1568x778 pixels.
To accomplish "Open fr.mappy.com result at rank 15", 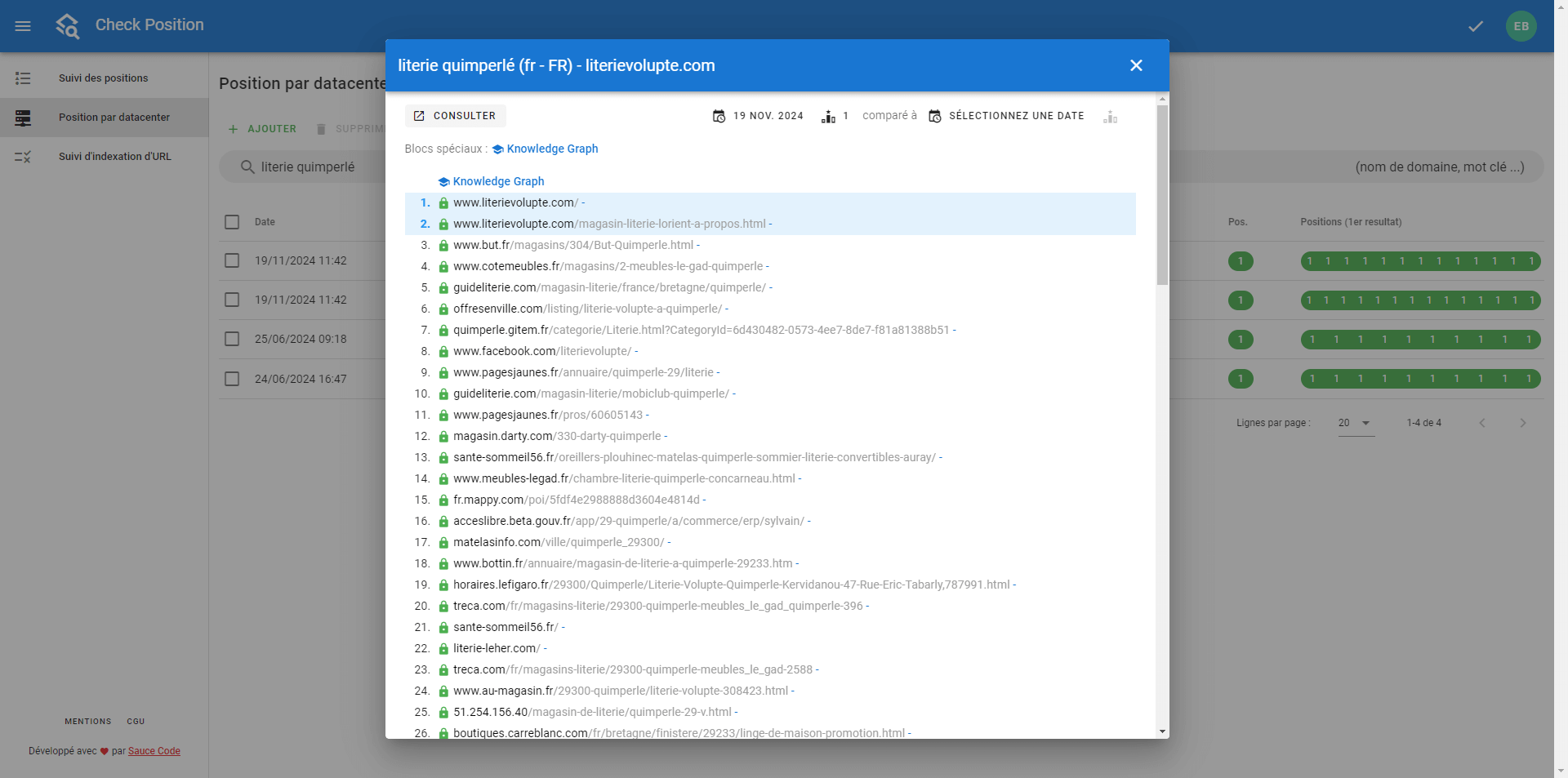I will [577, 500].
